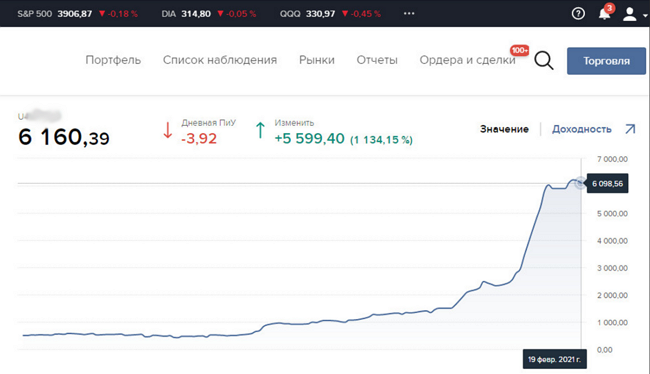This screenshot has height=374, width=650.
Task: Click the red daily P&L down arrow
Action: pyautogui.click(x=167, y=130)
